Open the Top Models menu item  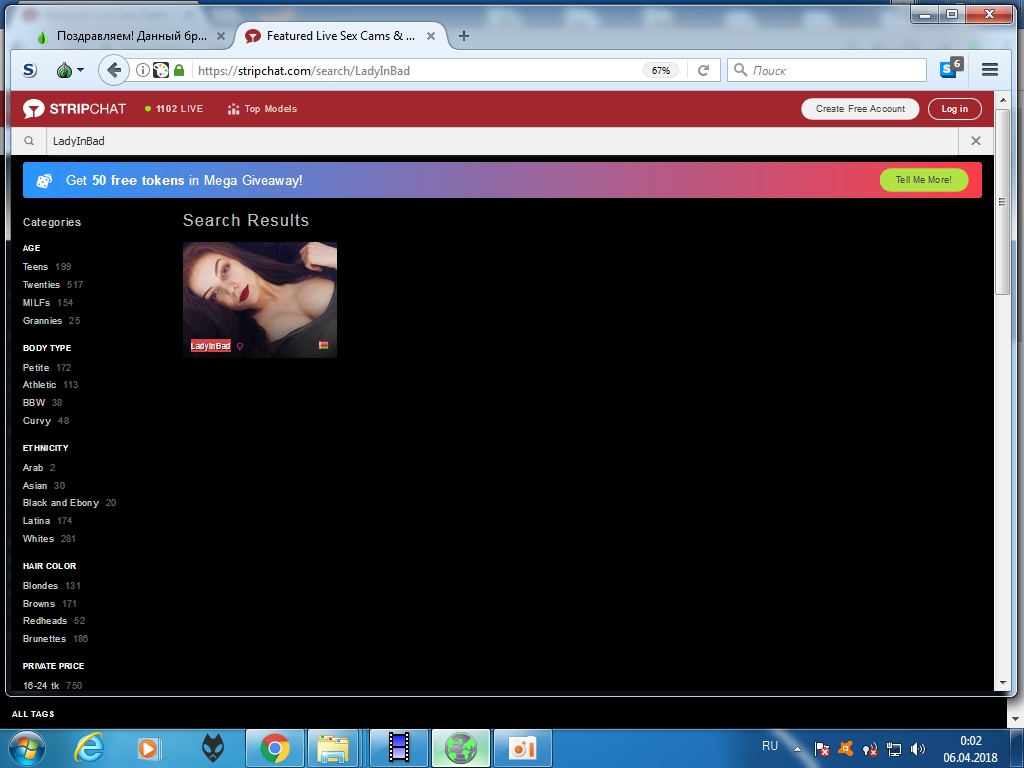pyautogui.click(x=262, y=109)
